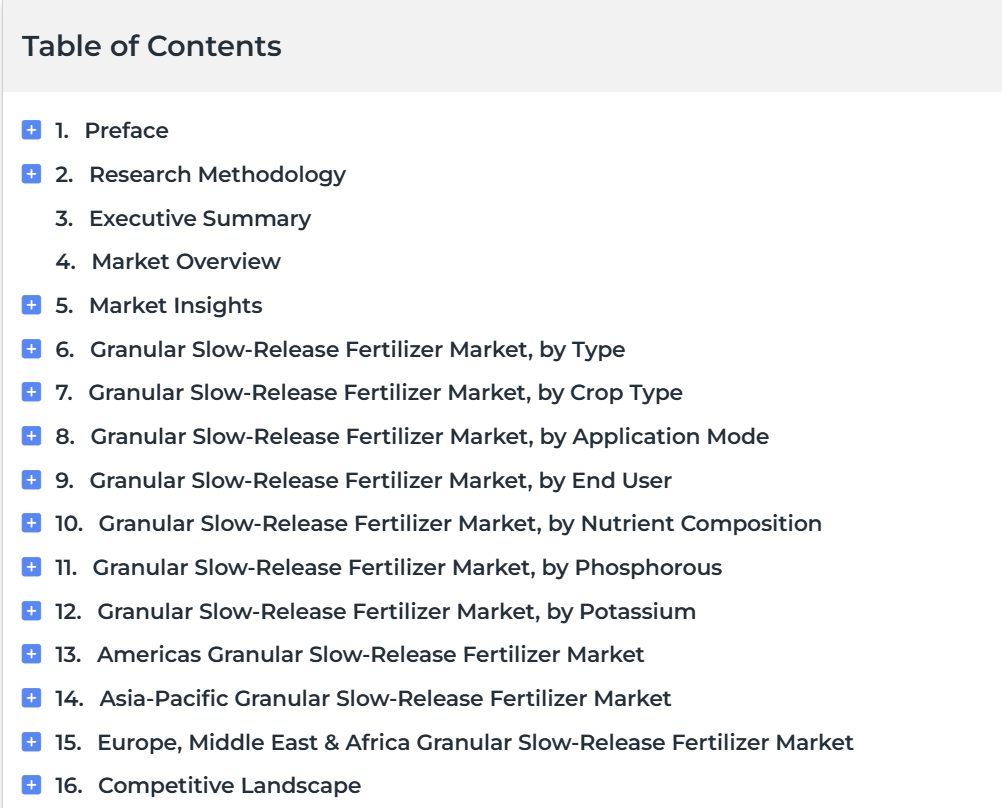1002x808 pixels.
Task: Click plus icon beside by Nutrient Composition
Action: pyautogui.click(x=31, y=523)
